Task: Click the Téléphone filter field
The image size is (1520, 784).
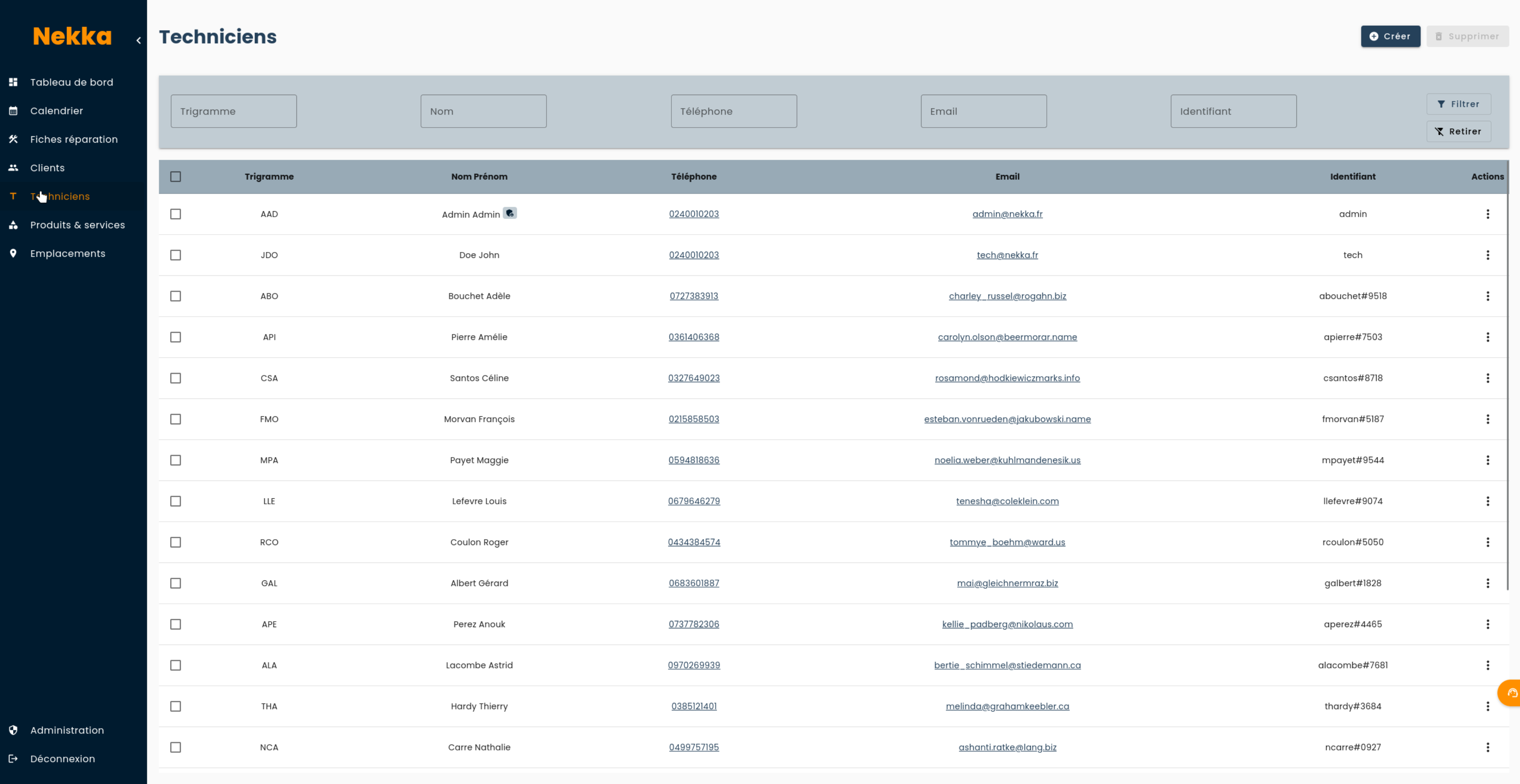Action: click(734, 111)
